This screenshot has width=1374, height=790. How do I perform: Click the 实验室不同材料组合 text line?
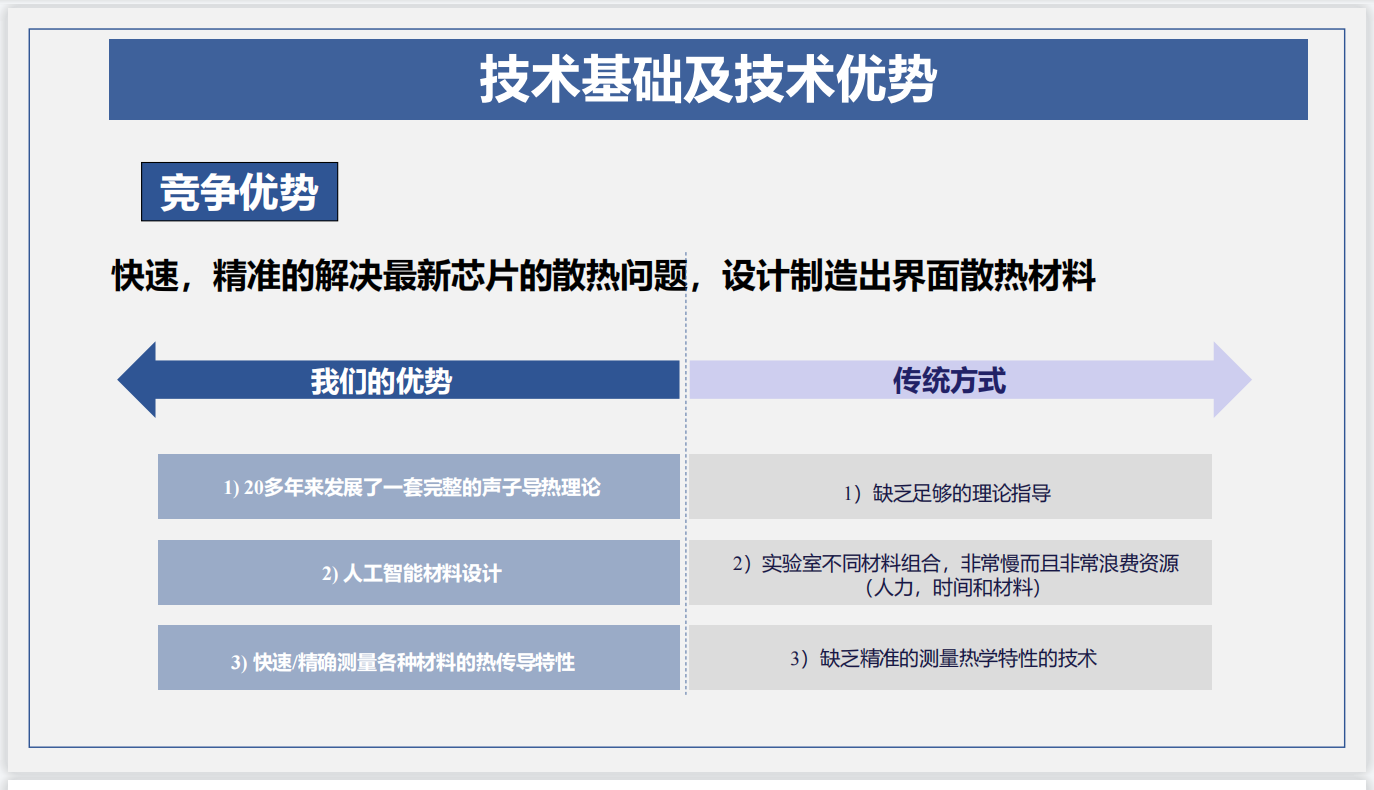pyautogui.click(x=955, y=563)
